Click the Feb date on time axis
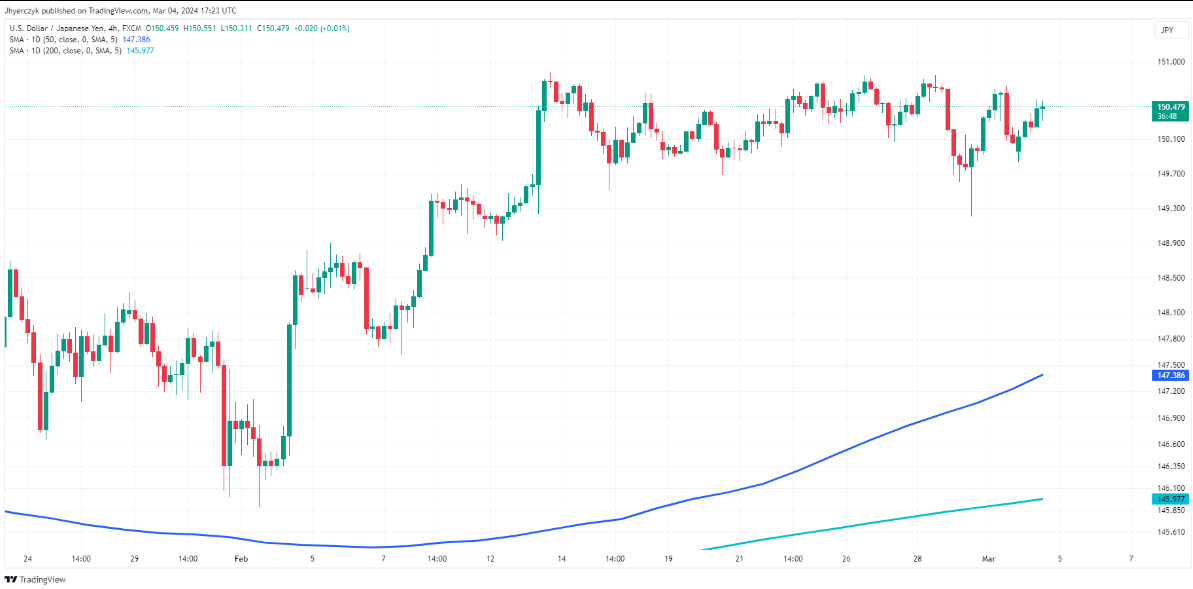Screen dimensions: 1193x589 coord(238,558)
